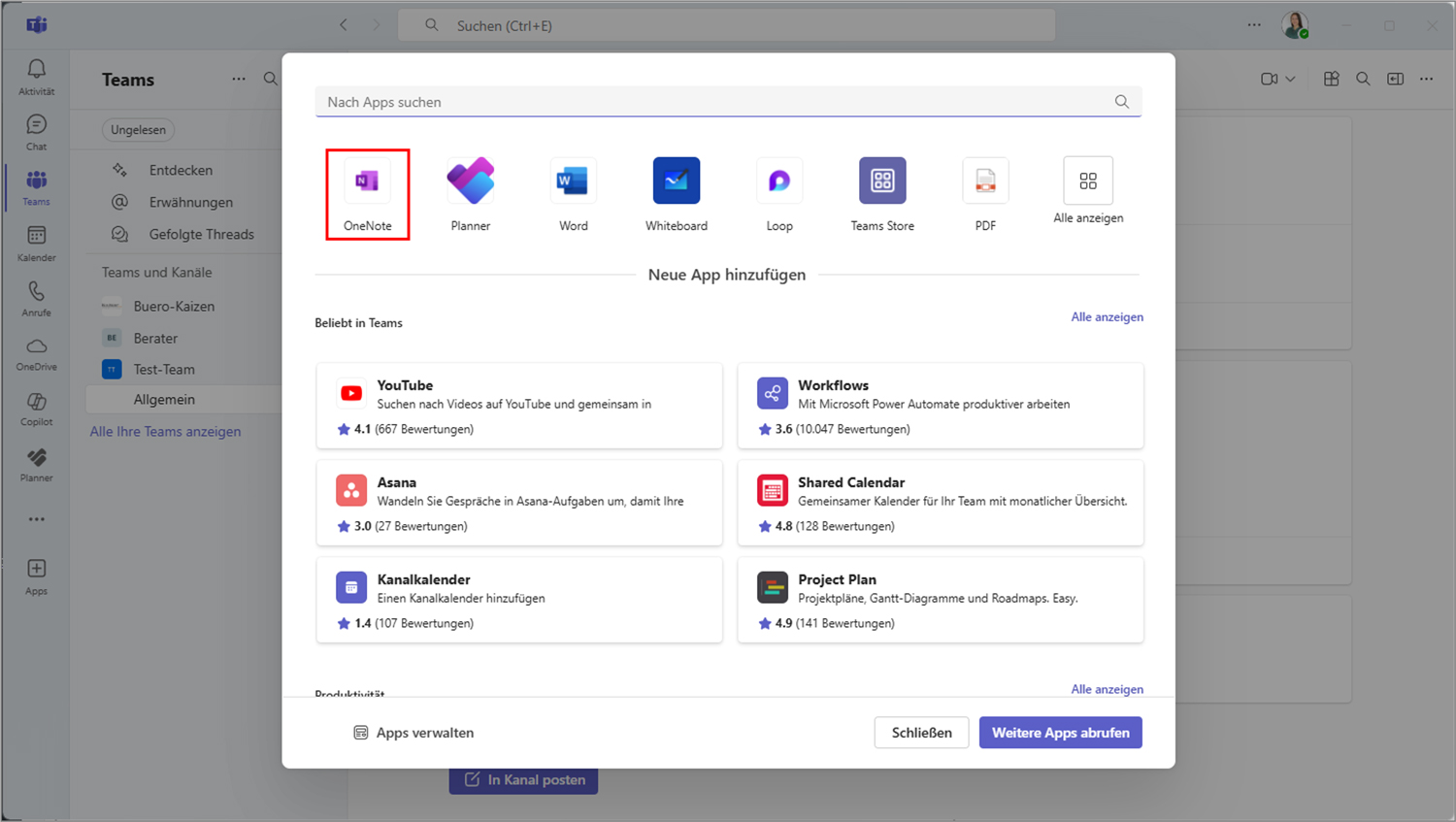Open the Teams Store icon

(881, 182)
